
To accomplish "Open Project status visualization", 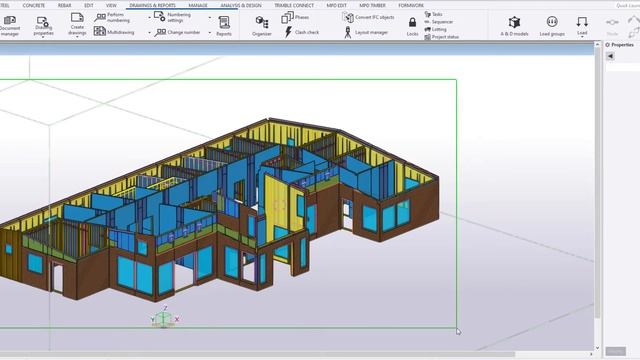I will coord(442,37).
